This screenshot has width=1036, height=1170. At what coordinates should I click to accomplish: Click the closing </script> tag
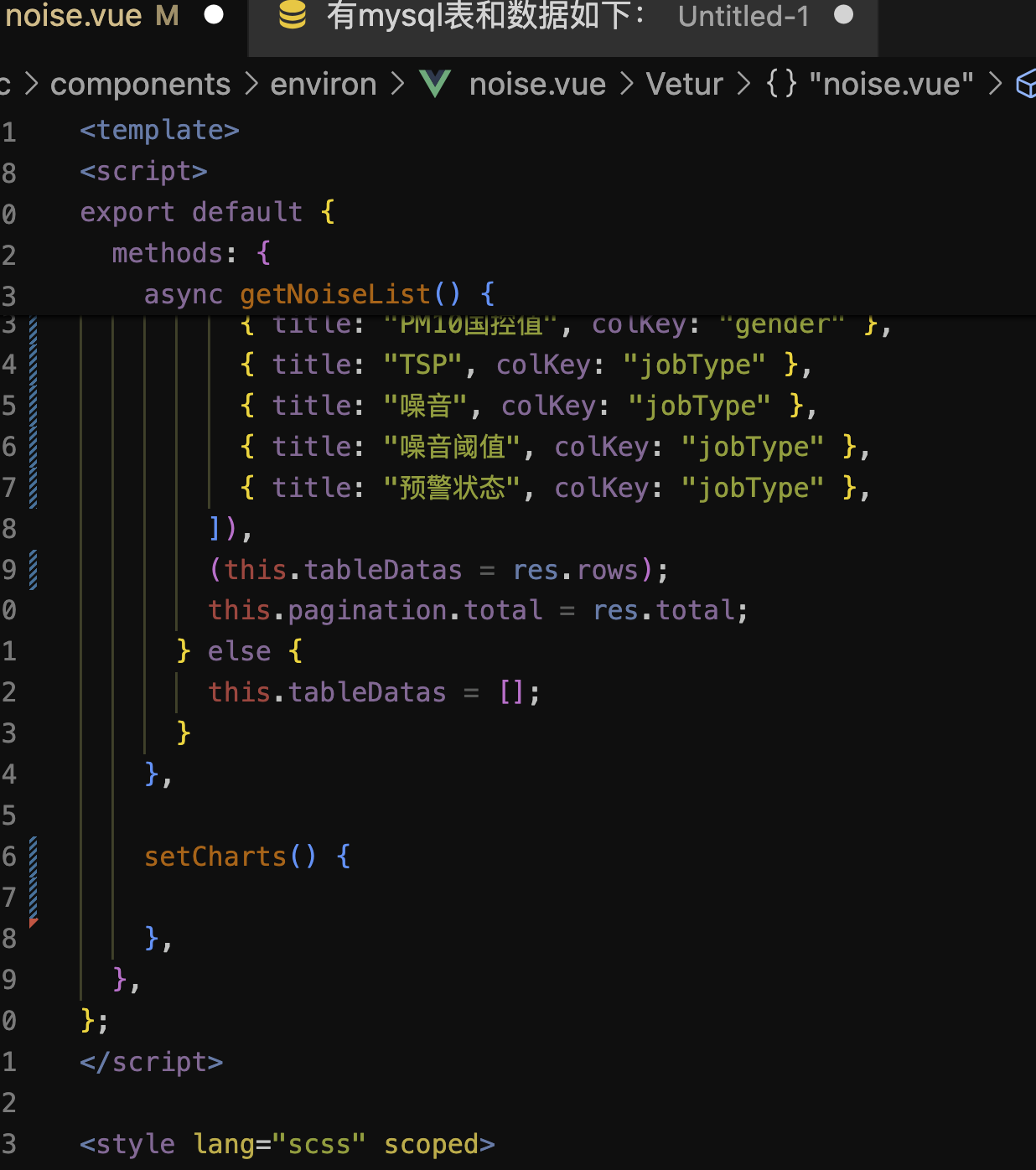click(152, 1062)
